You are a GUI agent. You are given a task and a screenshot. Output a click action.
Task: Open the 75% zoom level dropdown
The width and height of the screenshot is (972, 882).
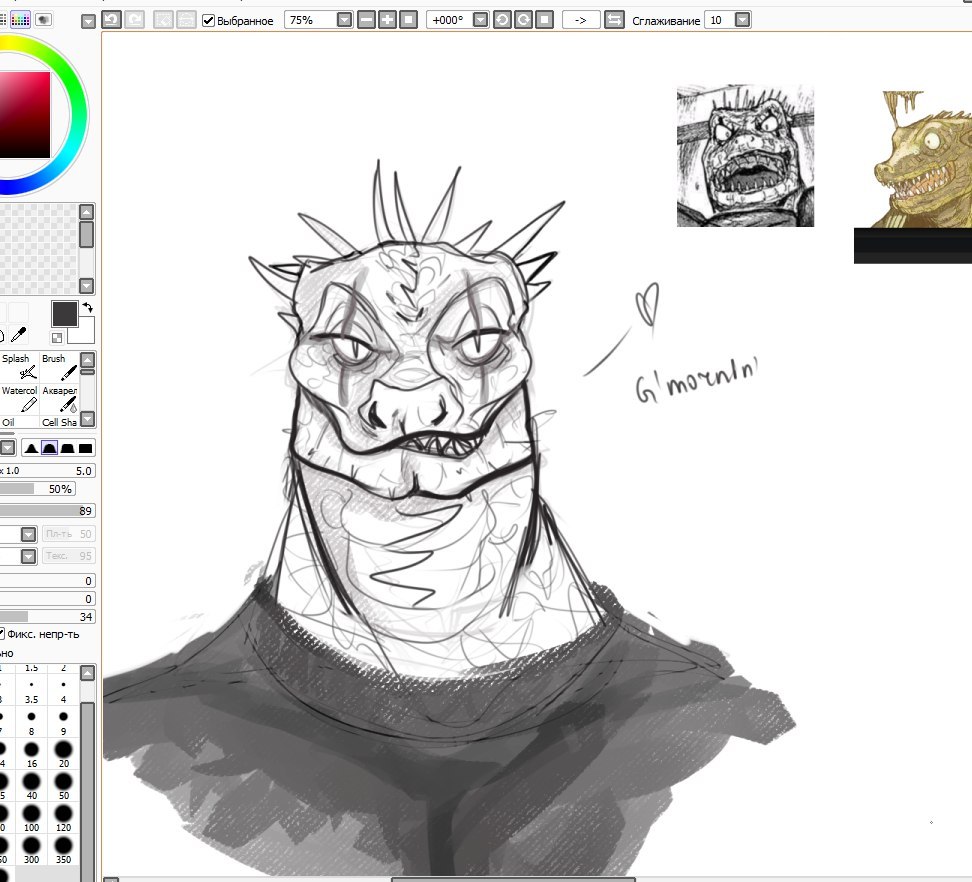tap(344, 20)
